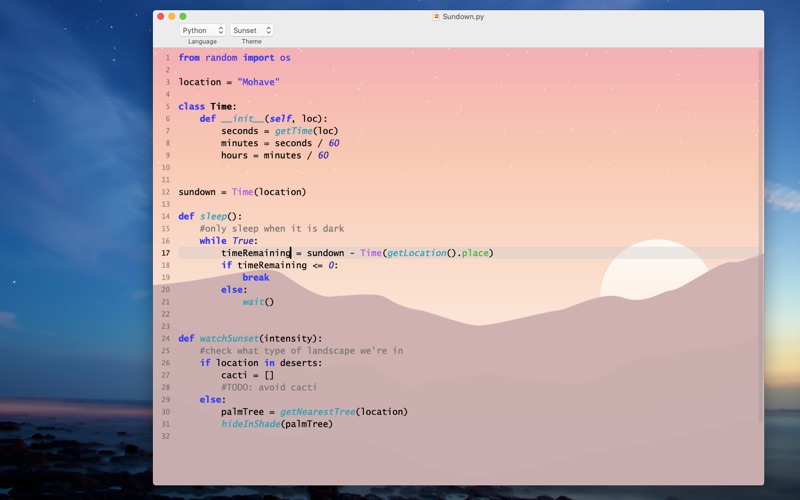Click the 'else:' keyword on line 20
Image resolution: width=800 pixels, height=500 pixels.
[234, 290]
